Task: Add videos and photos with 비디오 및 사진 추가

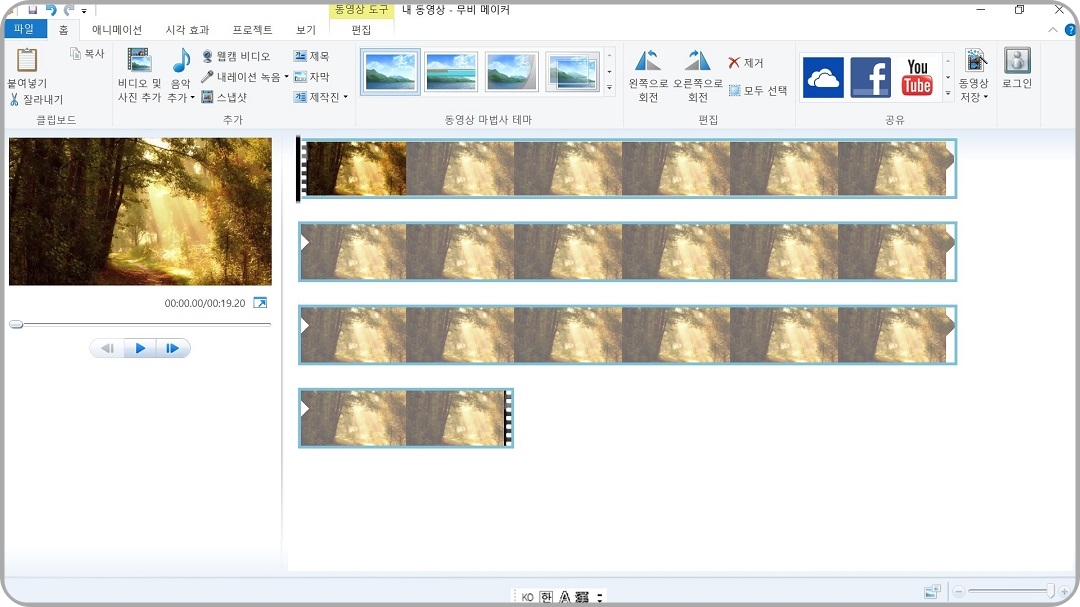Action: pyautogui.click(x=139, y=74)
